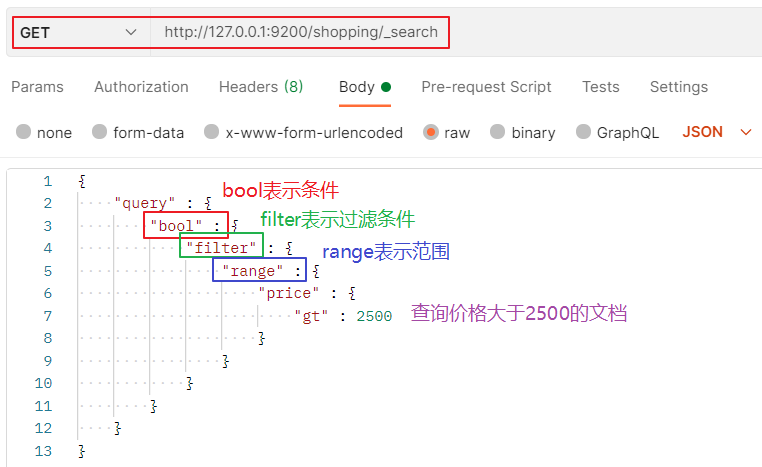
Task: Open the Settings tab
Action: pos(679,87)
